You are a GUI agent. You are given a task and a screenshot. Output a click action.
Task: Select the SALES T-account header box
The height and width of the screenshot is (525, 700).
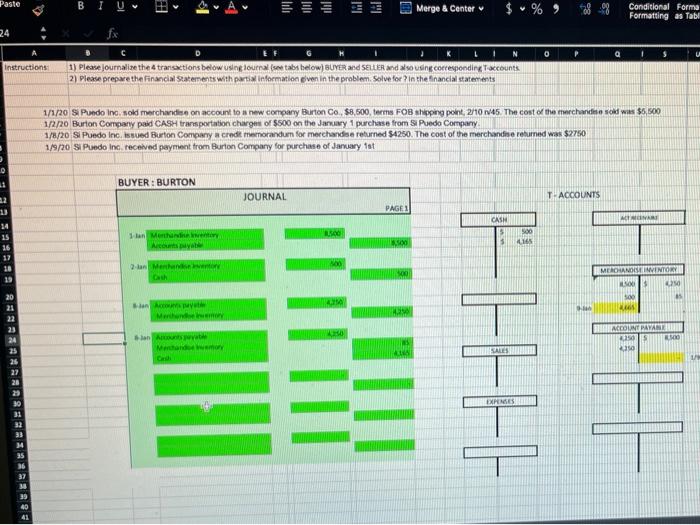tap(500, 351)
